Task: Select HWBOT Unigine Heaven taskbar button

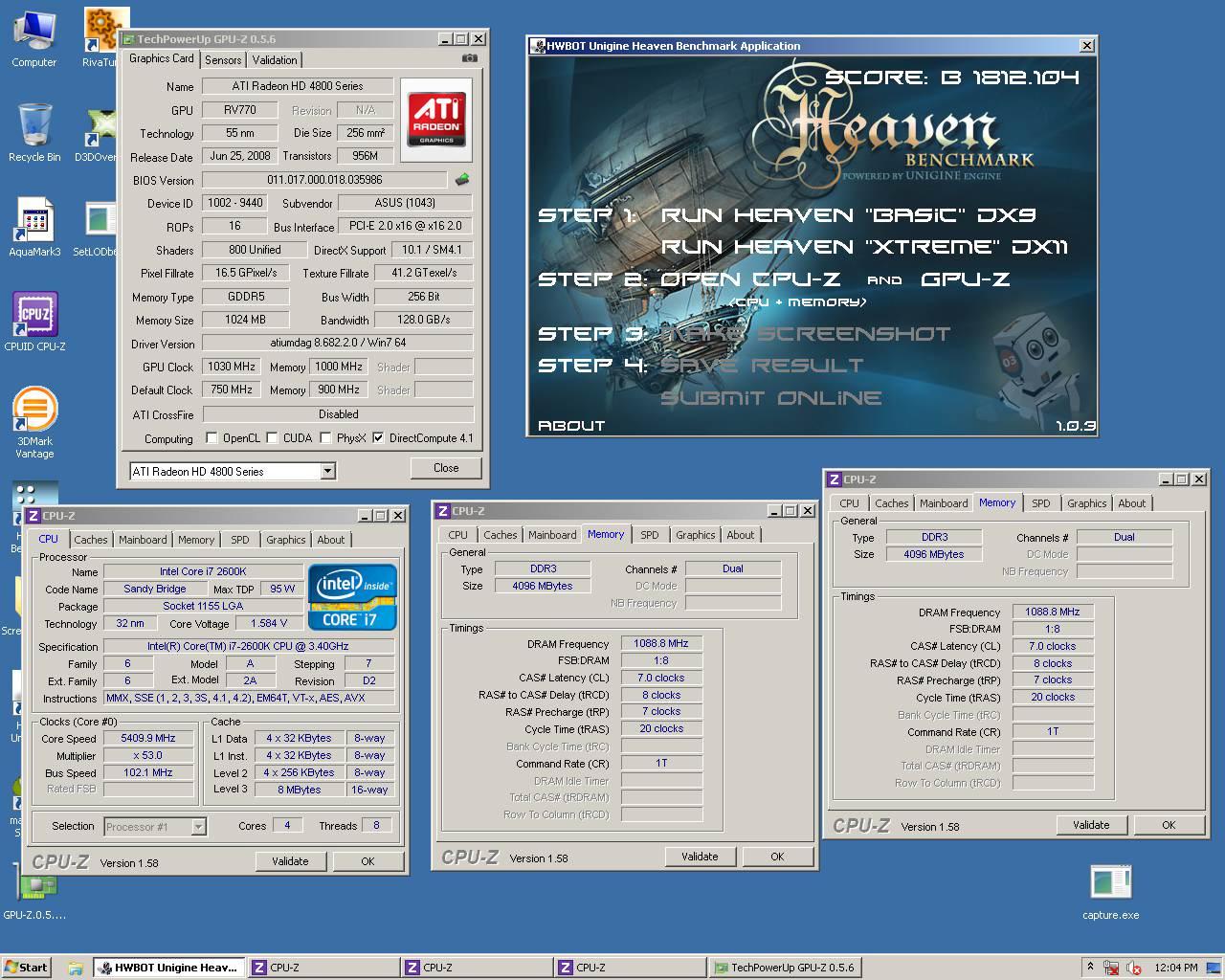Action: click(x=168, y=968)
